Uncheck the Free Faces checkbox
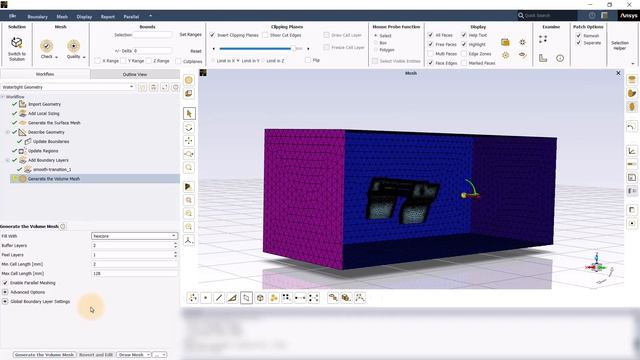 coord(431,44)
